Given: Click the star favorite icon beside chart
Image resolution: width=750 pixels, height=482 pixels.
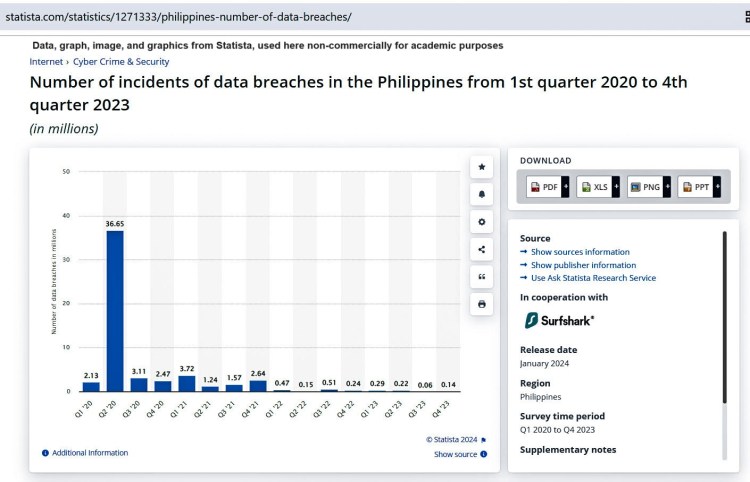Looking at the screenshot, I should pos(481,167).
